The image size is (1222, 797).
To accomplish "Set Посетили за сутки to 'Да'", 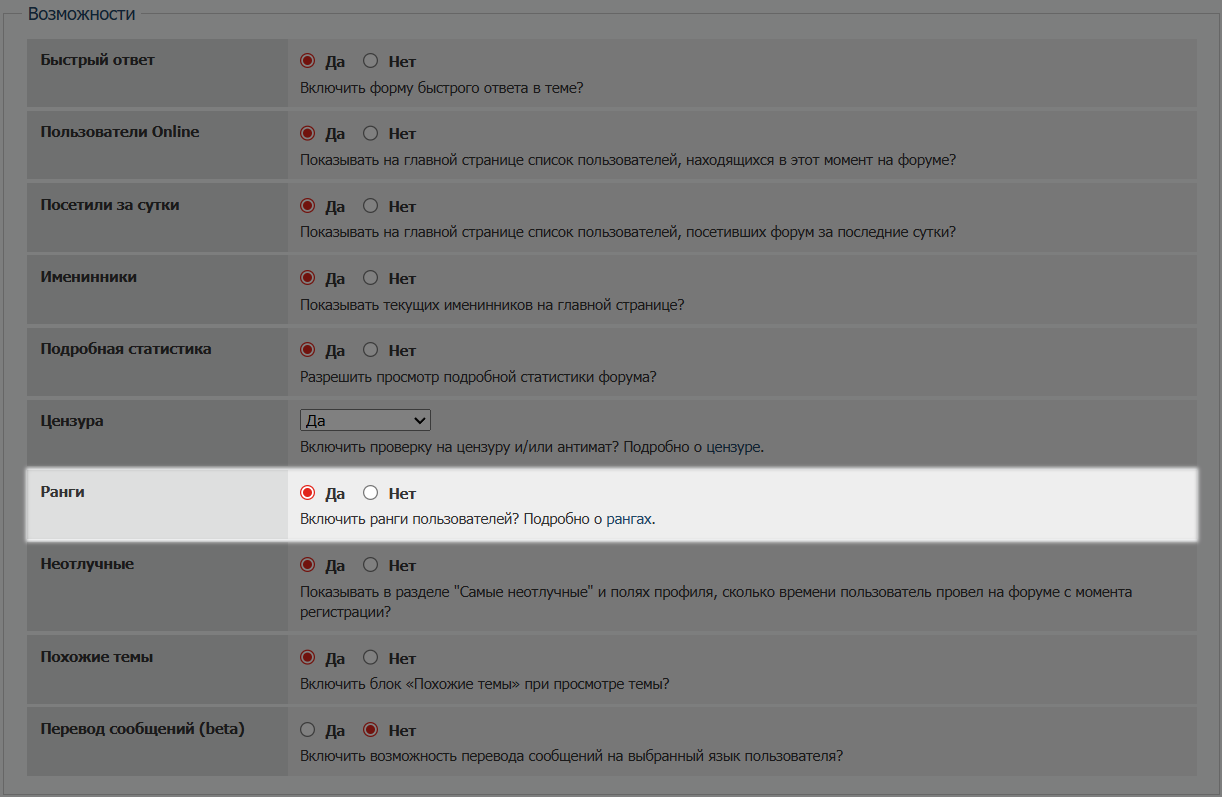I will [308, 206].
